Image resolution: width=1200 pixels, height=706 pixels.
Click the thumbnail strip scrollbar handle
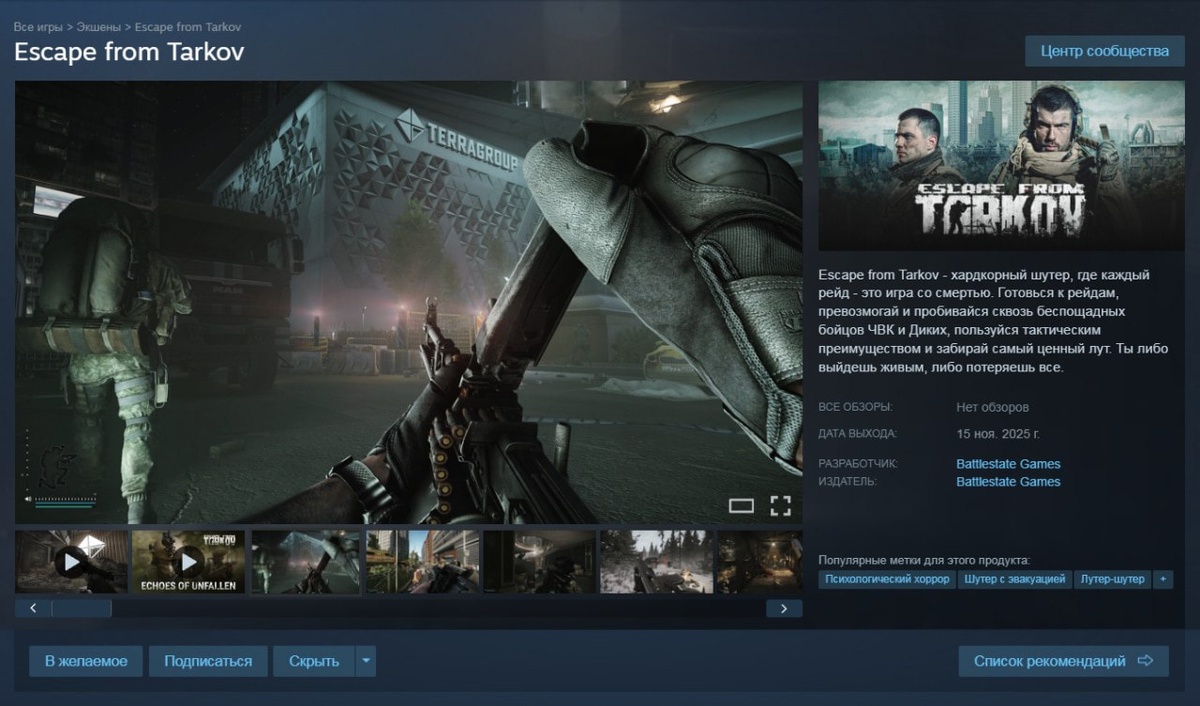[82, 608]
